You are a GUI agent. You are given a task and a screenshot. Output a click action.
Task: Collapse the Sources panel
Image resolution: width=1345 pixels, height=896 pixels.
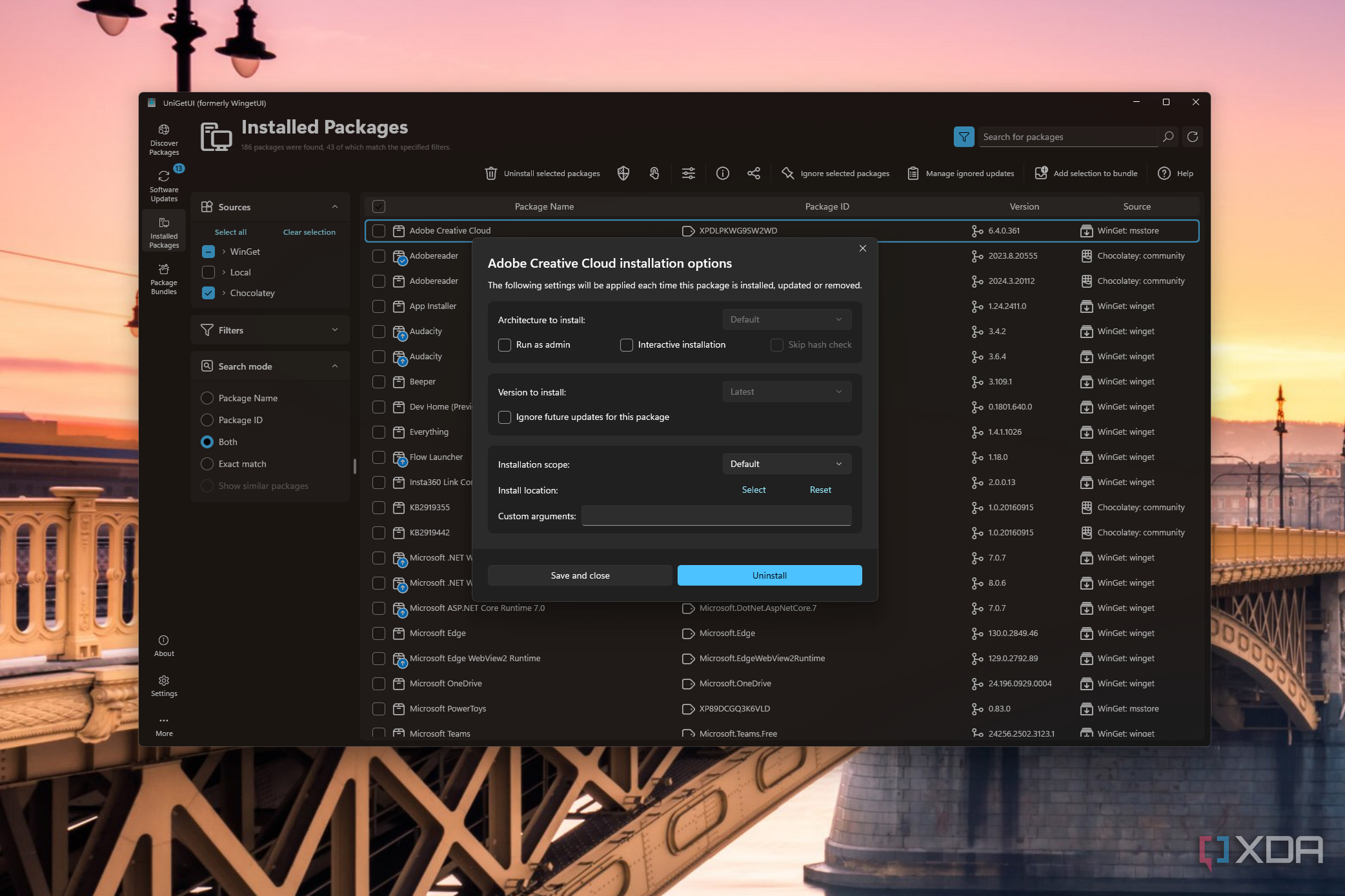(x=335, y=207)
